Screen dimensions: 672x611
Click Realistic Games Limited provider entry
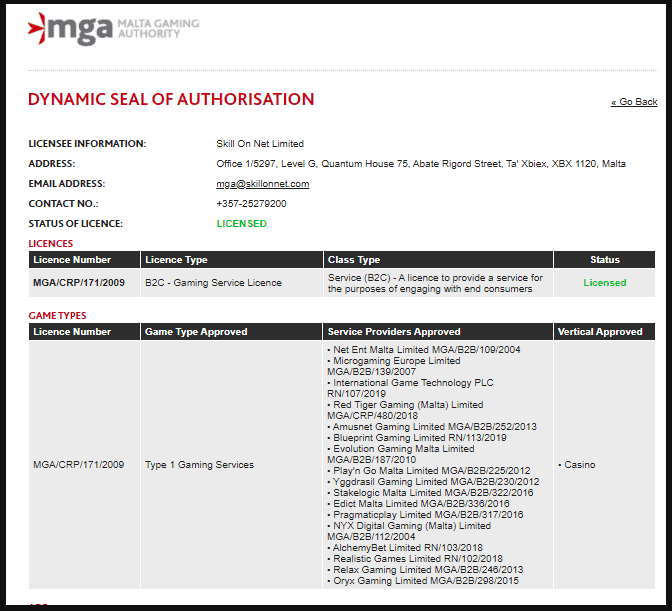pos(415,559)
